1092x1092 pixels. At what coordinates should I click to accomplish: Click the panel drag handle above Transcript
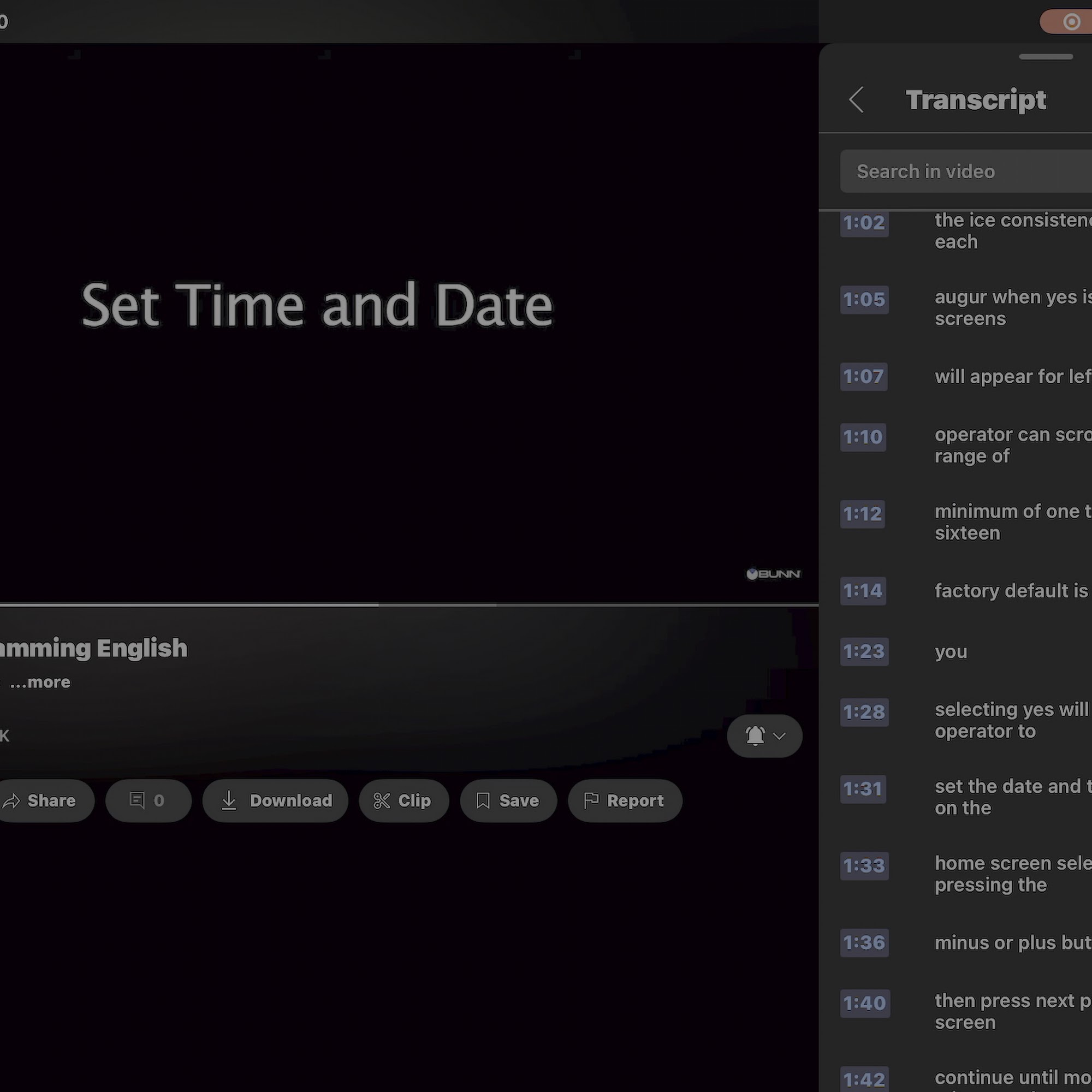click(x=1046, y=57)
